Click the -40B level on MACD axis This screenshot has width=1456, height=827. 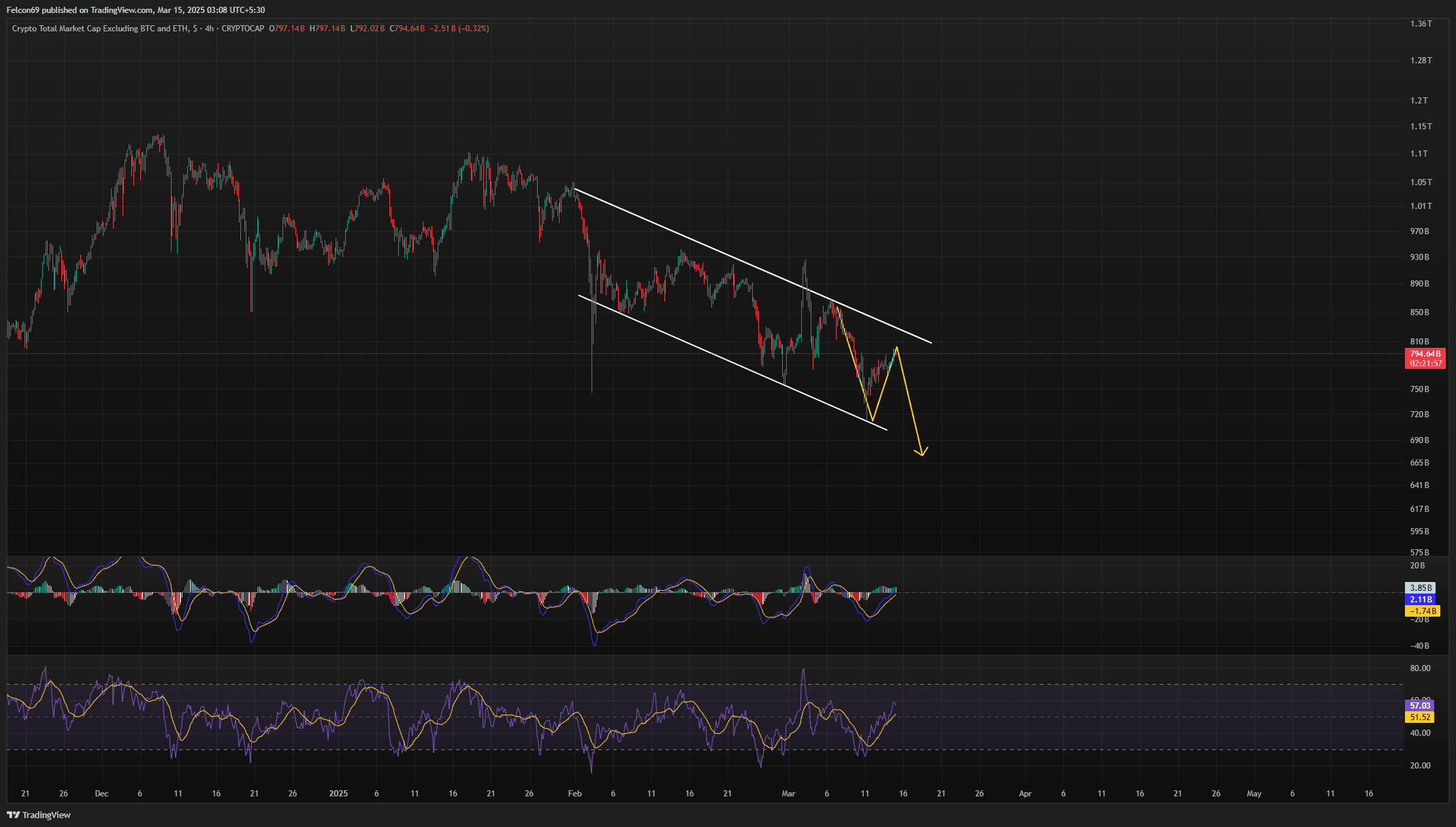pos(1419,646)
